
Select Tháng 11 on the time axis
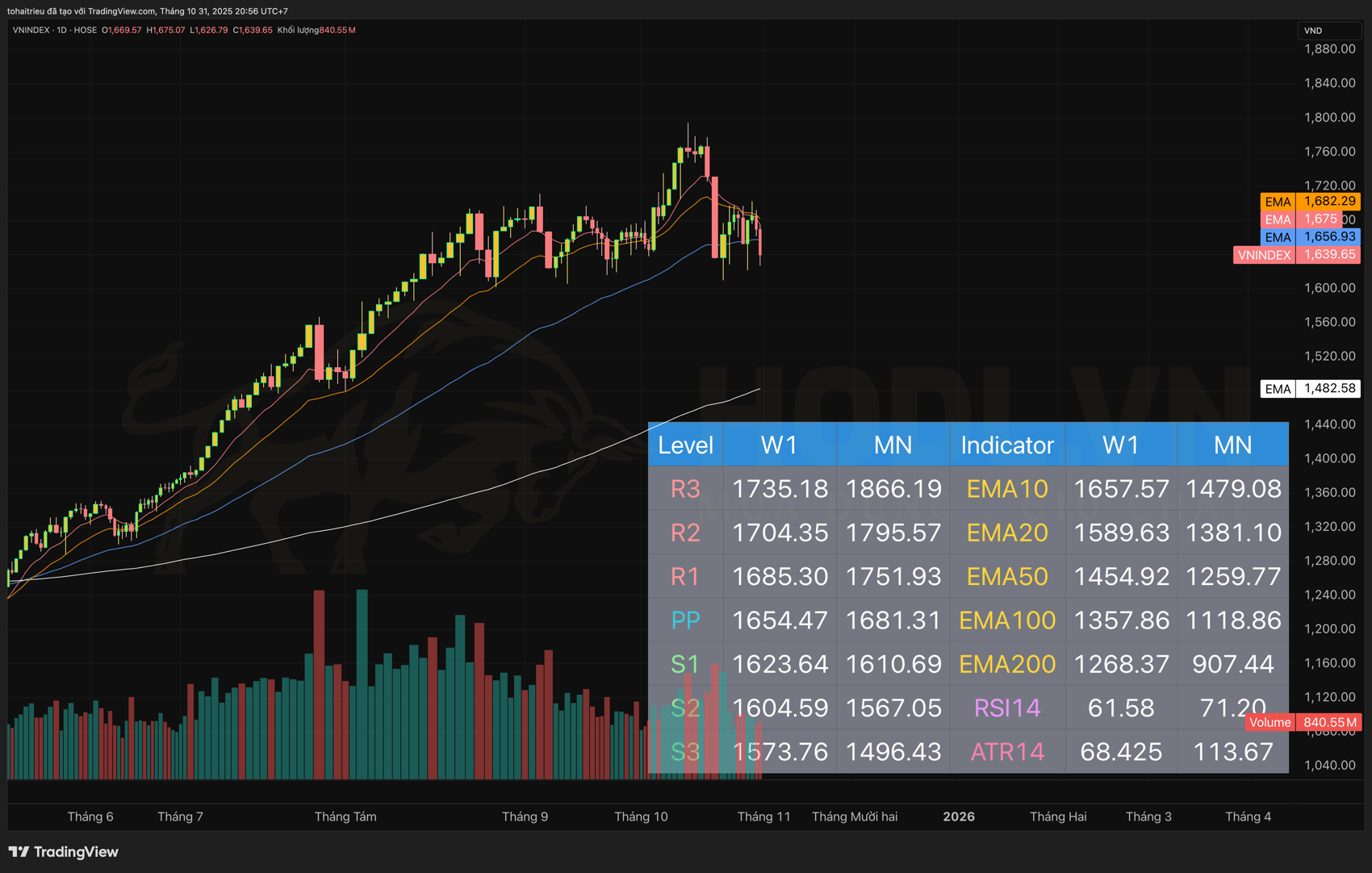tap(763, 817)
